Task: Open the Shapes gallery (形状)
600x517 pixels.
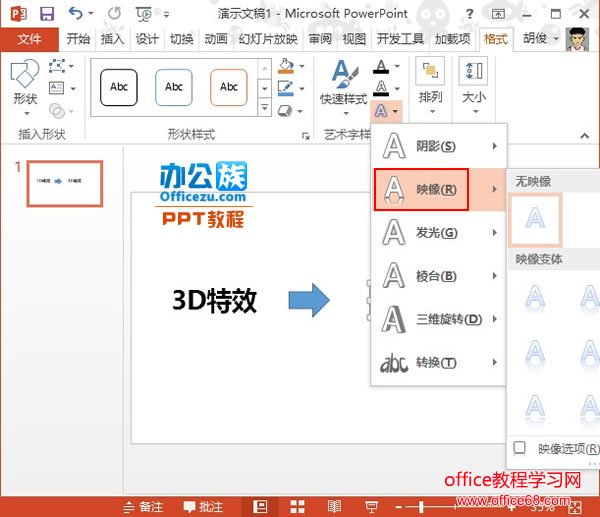Action: 25,88
